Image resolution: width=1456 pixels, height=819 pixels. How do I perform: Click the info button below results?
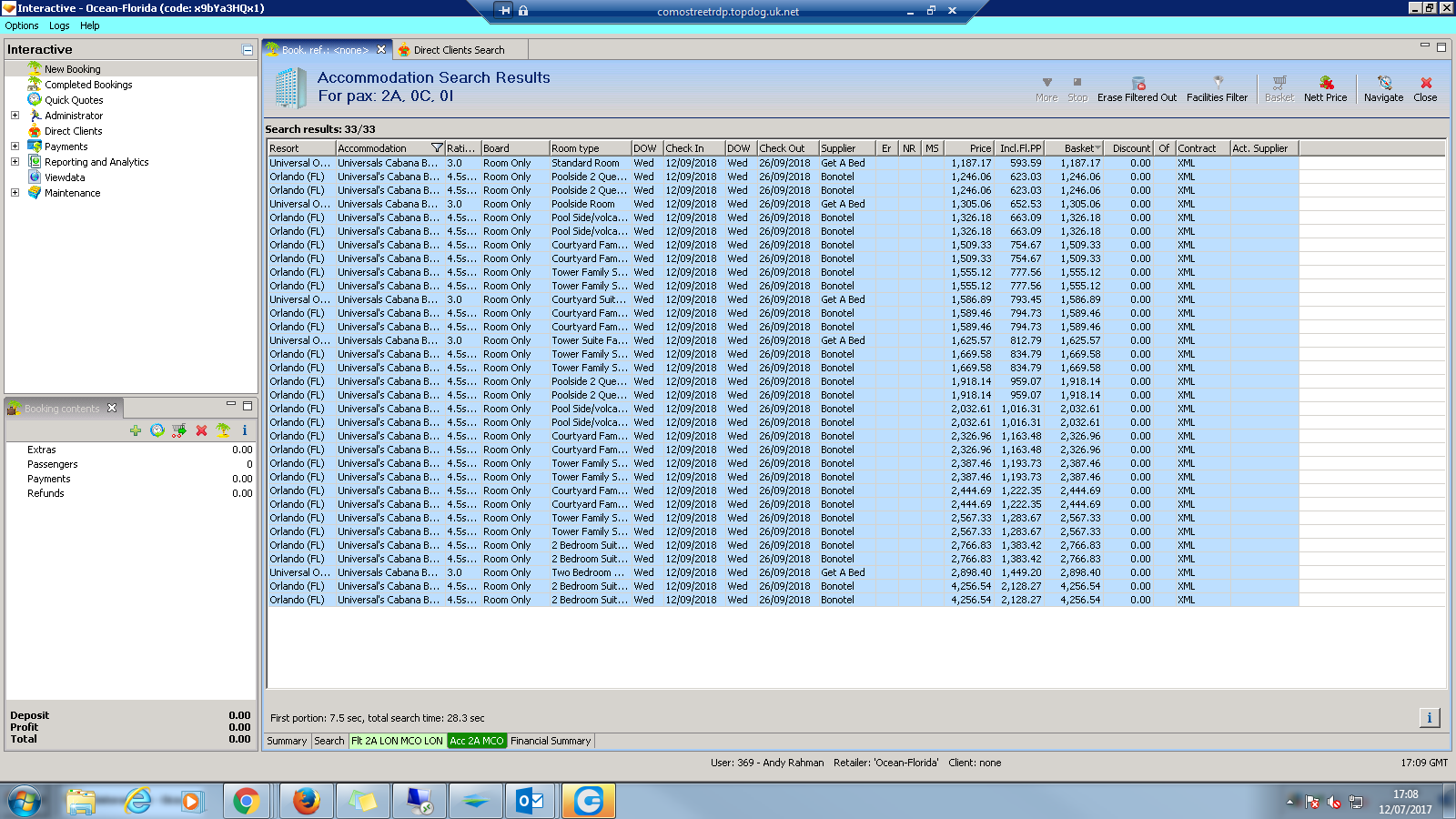point(1430,718)
